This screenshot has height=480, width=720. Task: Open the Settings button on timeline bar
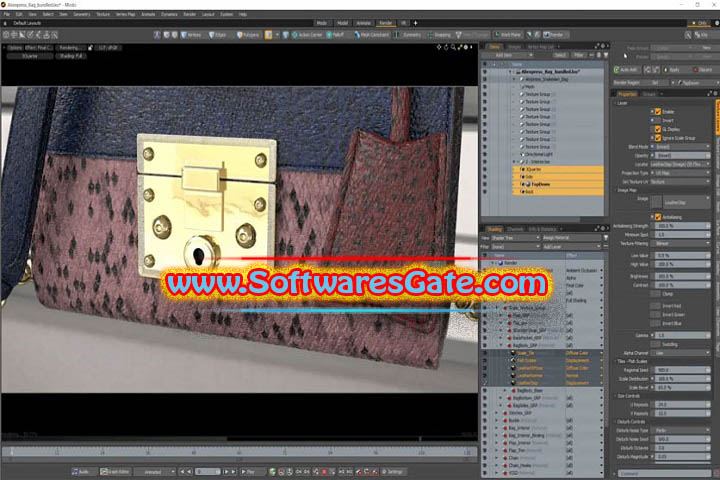(393, 472)
